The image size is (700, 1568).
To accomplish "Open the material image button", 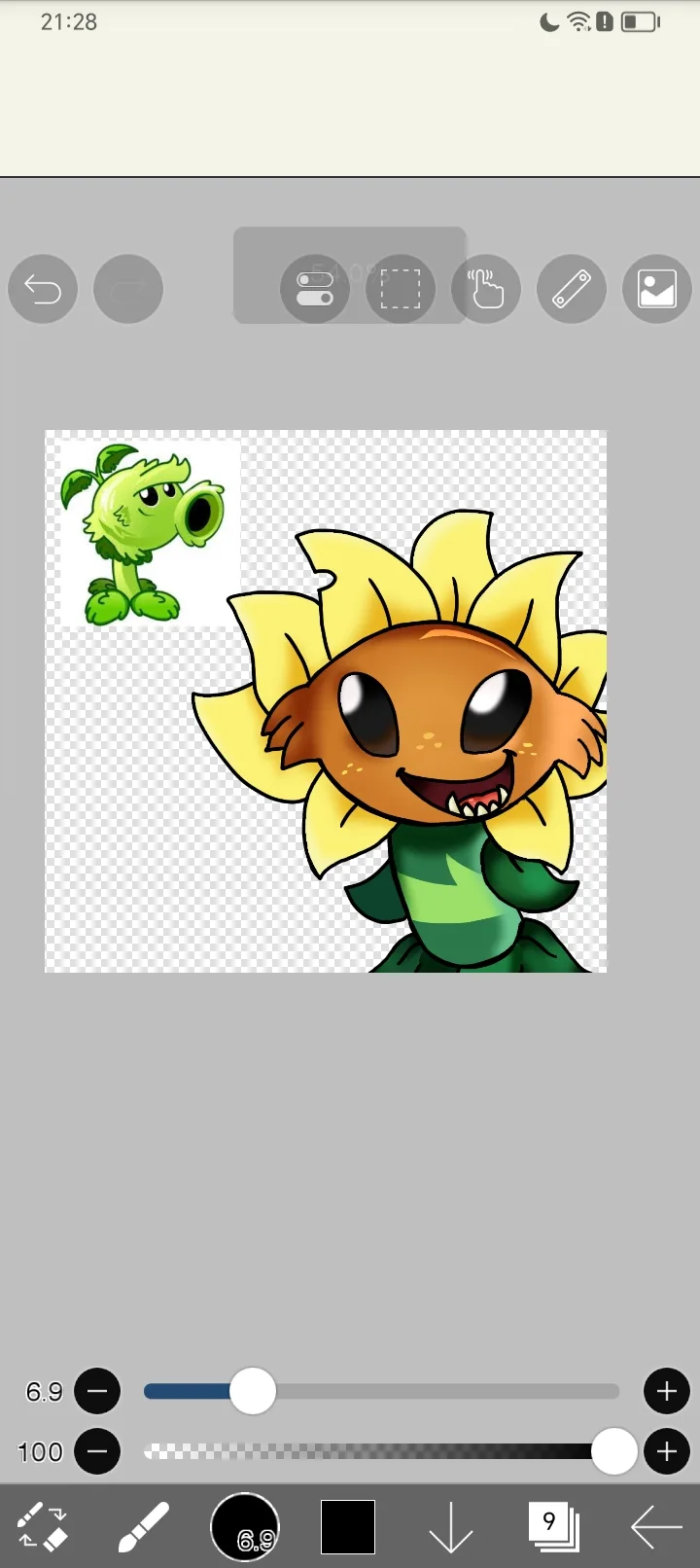I will (657, 289).
